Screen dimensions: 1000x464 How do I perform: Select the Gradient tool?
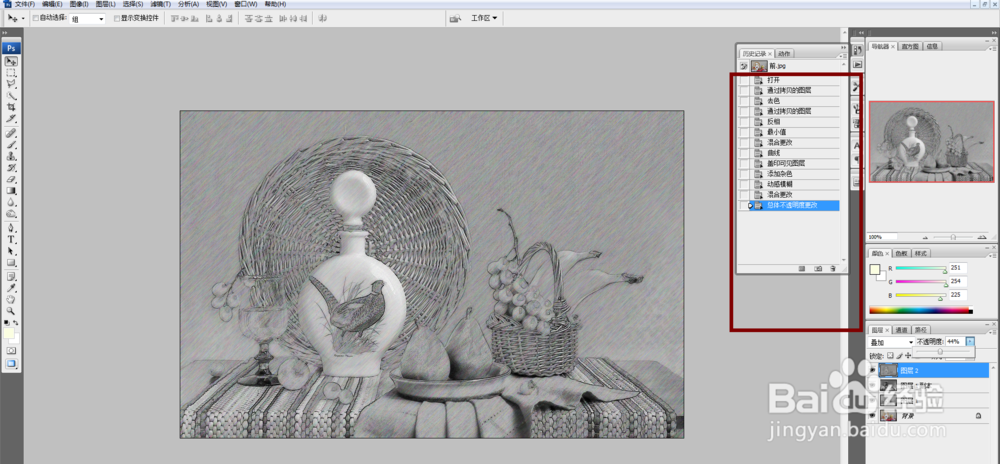[x=11, y=191]
